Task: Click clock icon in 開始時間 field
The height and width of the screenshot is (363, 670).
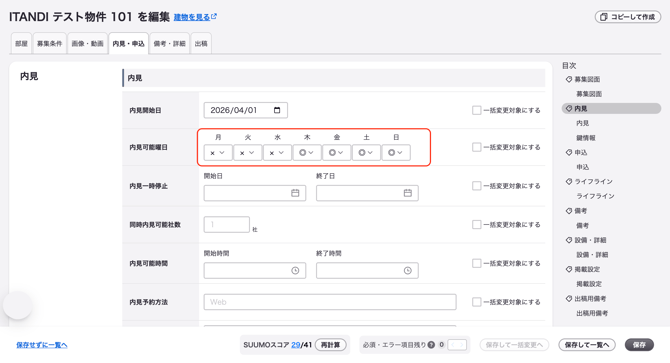Action: (x=295, y=270)
